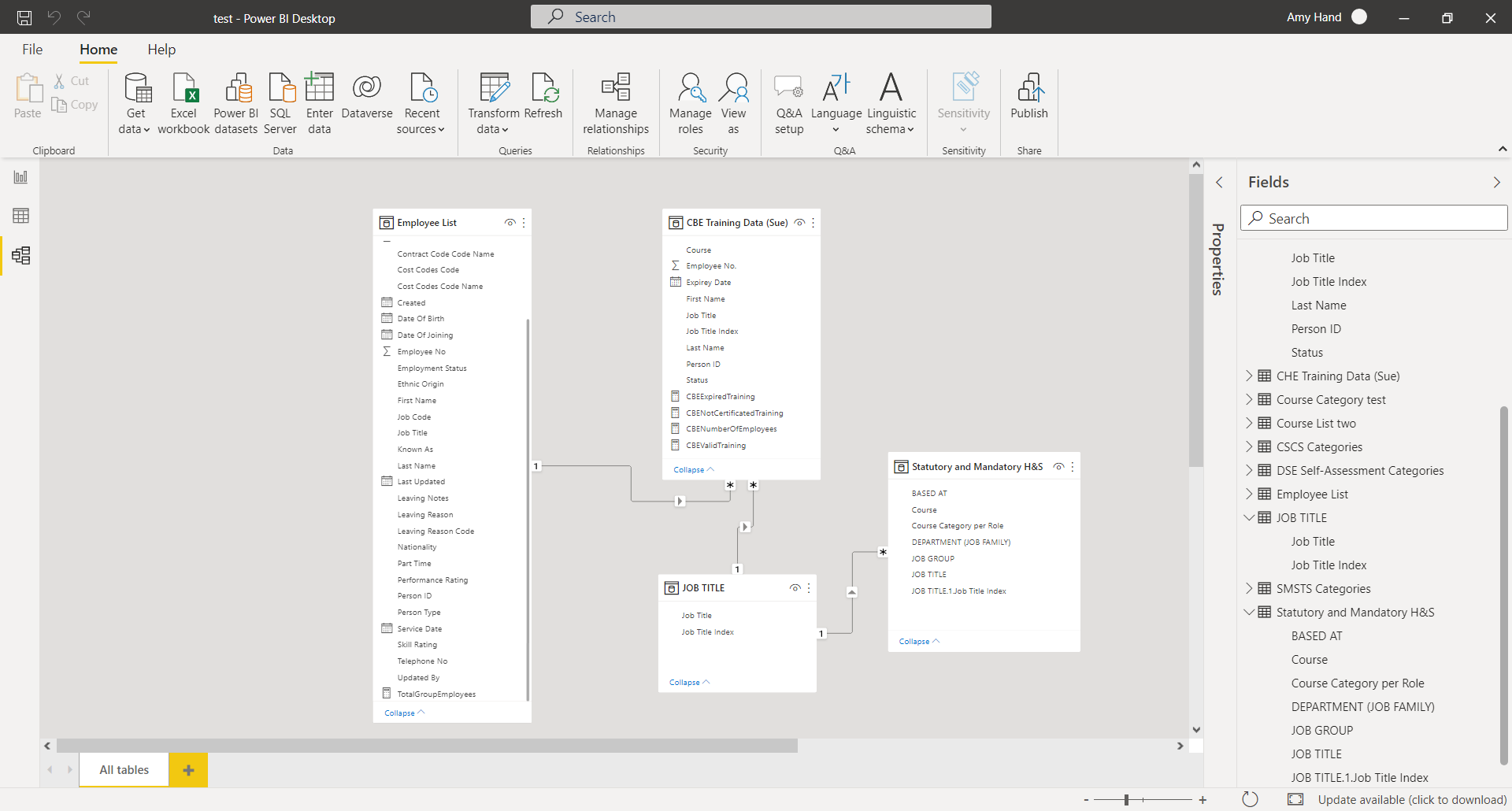This screenshot has height=811, width=1512.
Task: Select the All tables layout tab
Action: click(x=124, y=770)
